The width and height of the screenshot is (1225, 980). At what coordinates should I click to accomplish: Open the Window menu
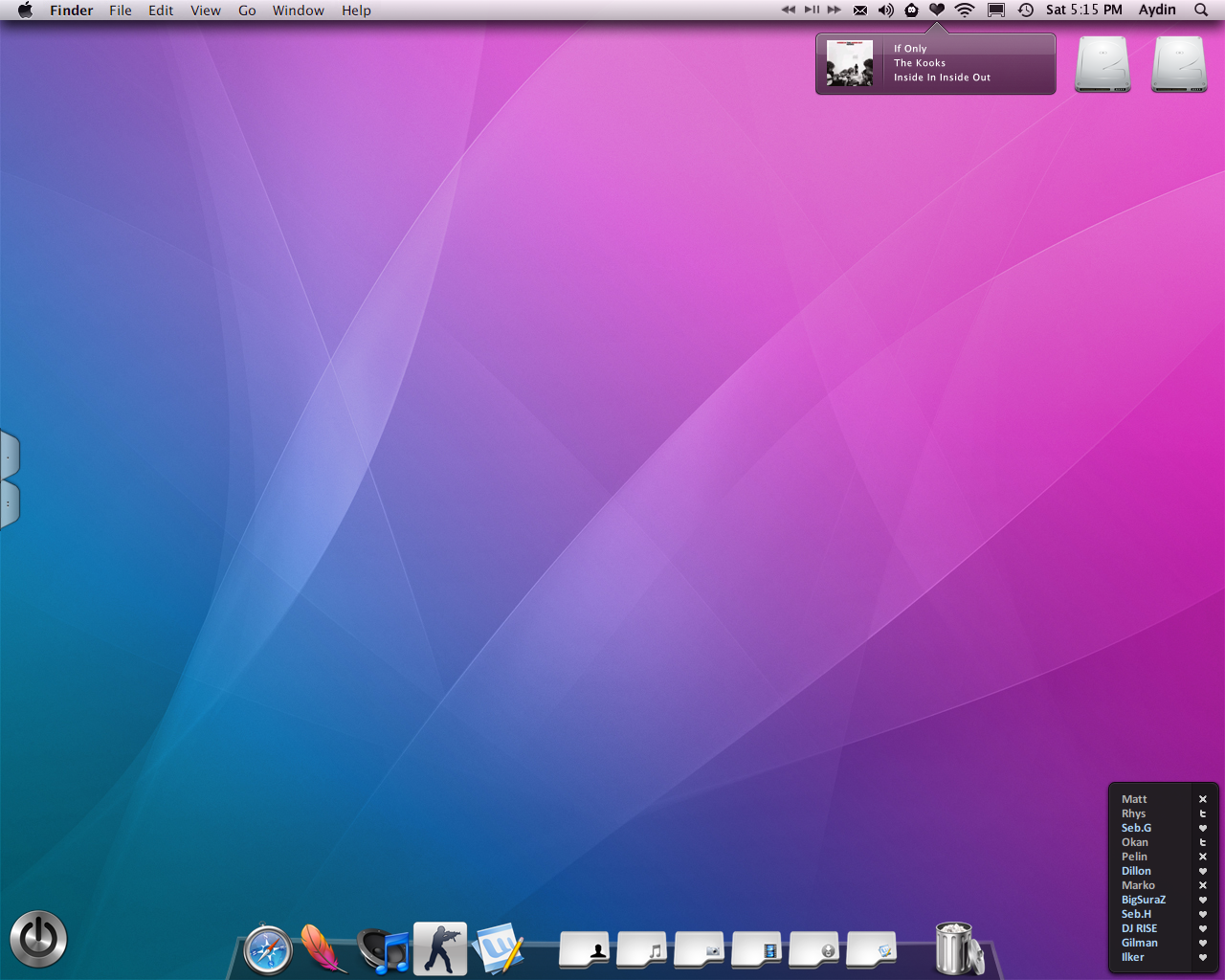coord(299,11)
